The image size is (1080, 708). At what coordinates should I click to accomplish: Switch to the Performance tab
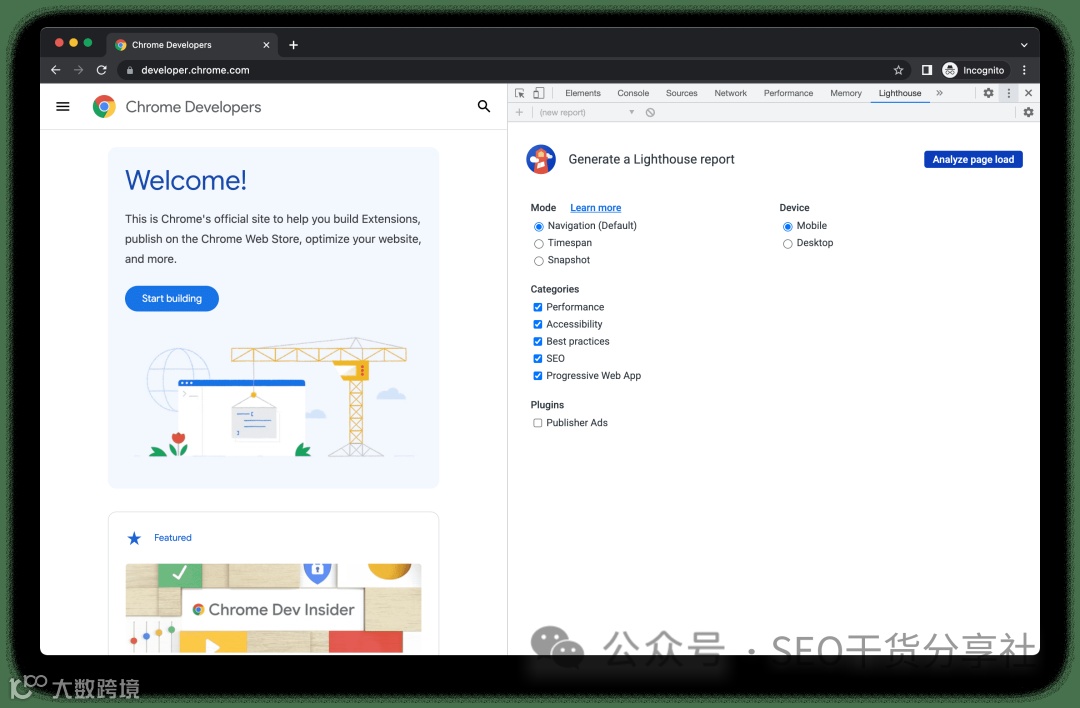tap(788, 93)
